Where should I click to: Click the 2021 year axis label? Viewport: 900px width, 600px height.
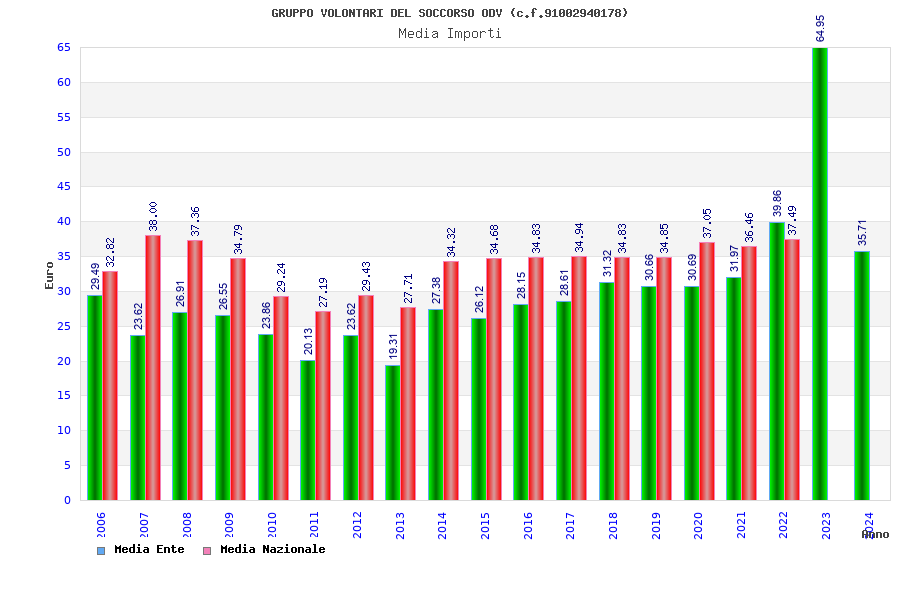point(740,525)
